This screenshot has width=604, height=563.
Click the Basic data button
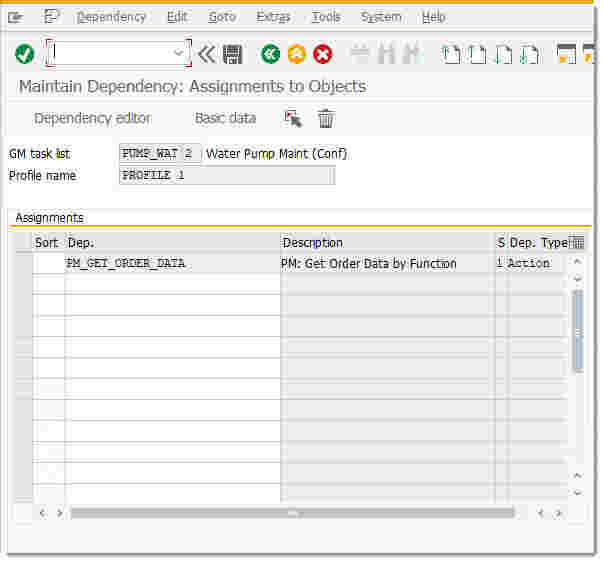[x=225, y=118]
